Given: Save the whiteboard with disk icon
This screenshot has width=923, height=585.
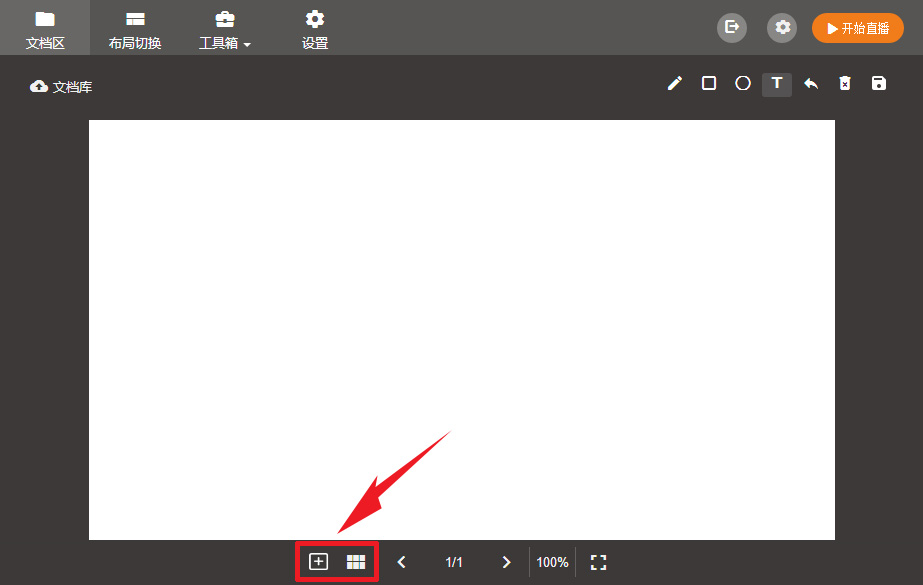Looking at the screenshot, I should tap(879, 84).
